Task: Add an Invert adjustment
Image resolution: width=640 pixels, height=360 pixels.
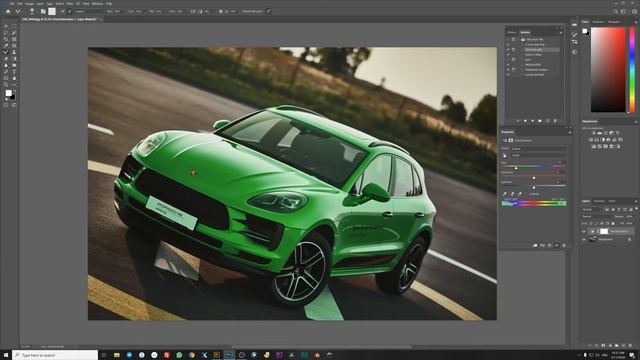Action: [x=593, y=146]
